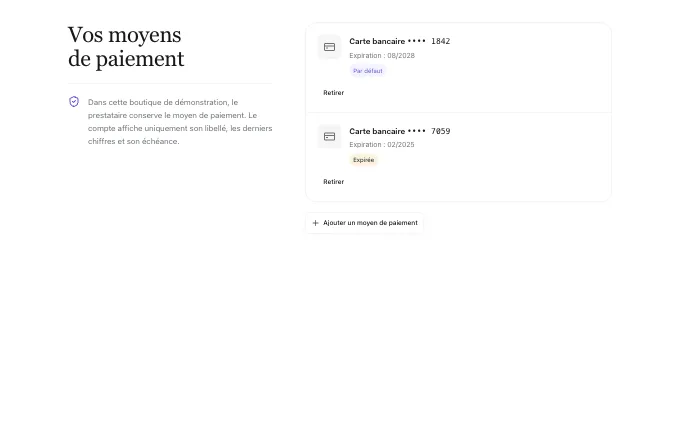Screen dimensions: 680x425
Task: Click the 'Vos moyens de paiement' heading
Action: pos(126,47)
